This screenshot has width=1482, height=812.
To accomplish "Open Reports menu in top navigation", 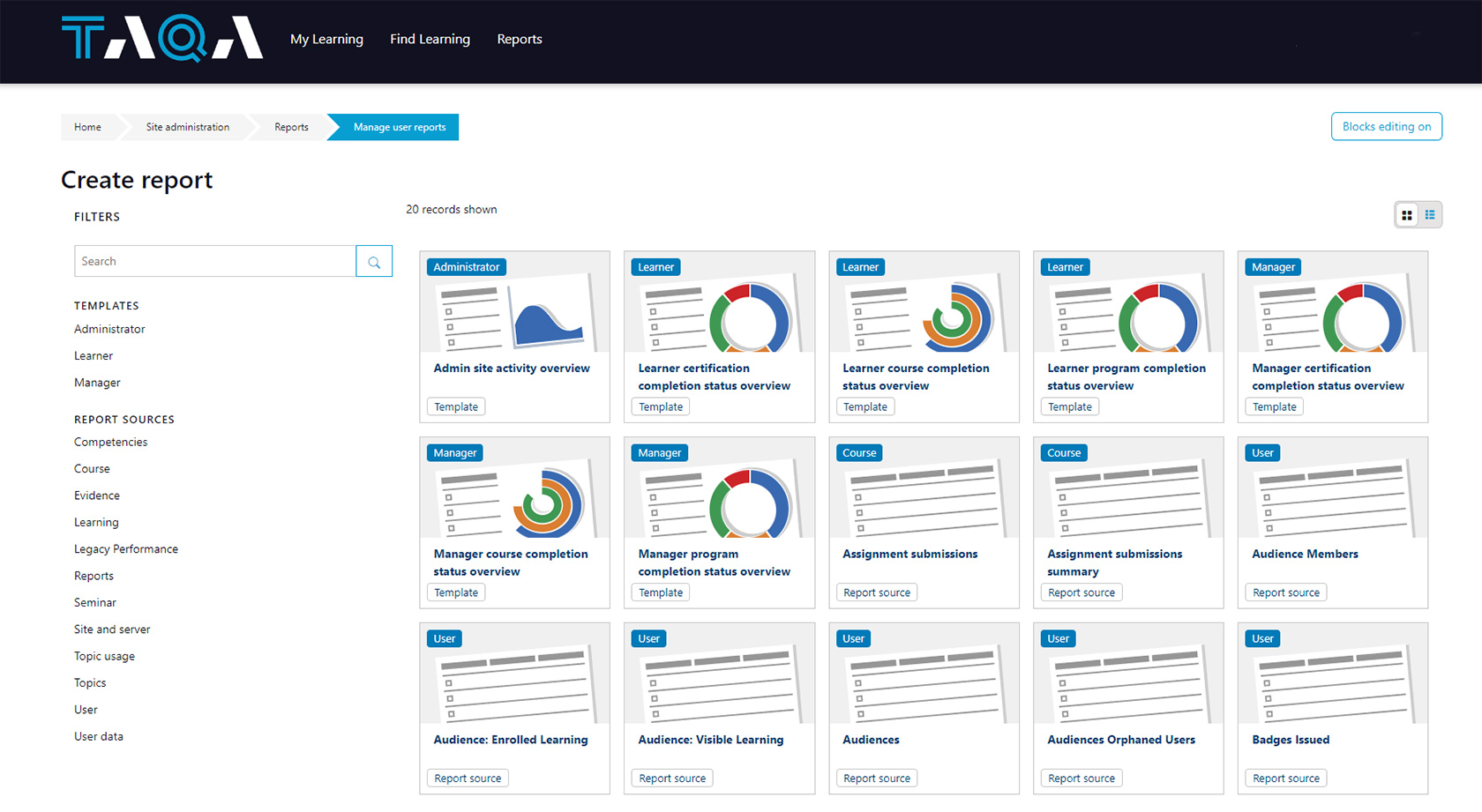I will [x=520, y=40].
